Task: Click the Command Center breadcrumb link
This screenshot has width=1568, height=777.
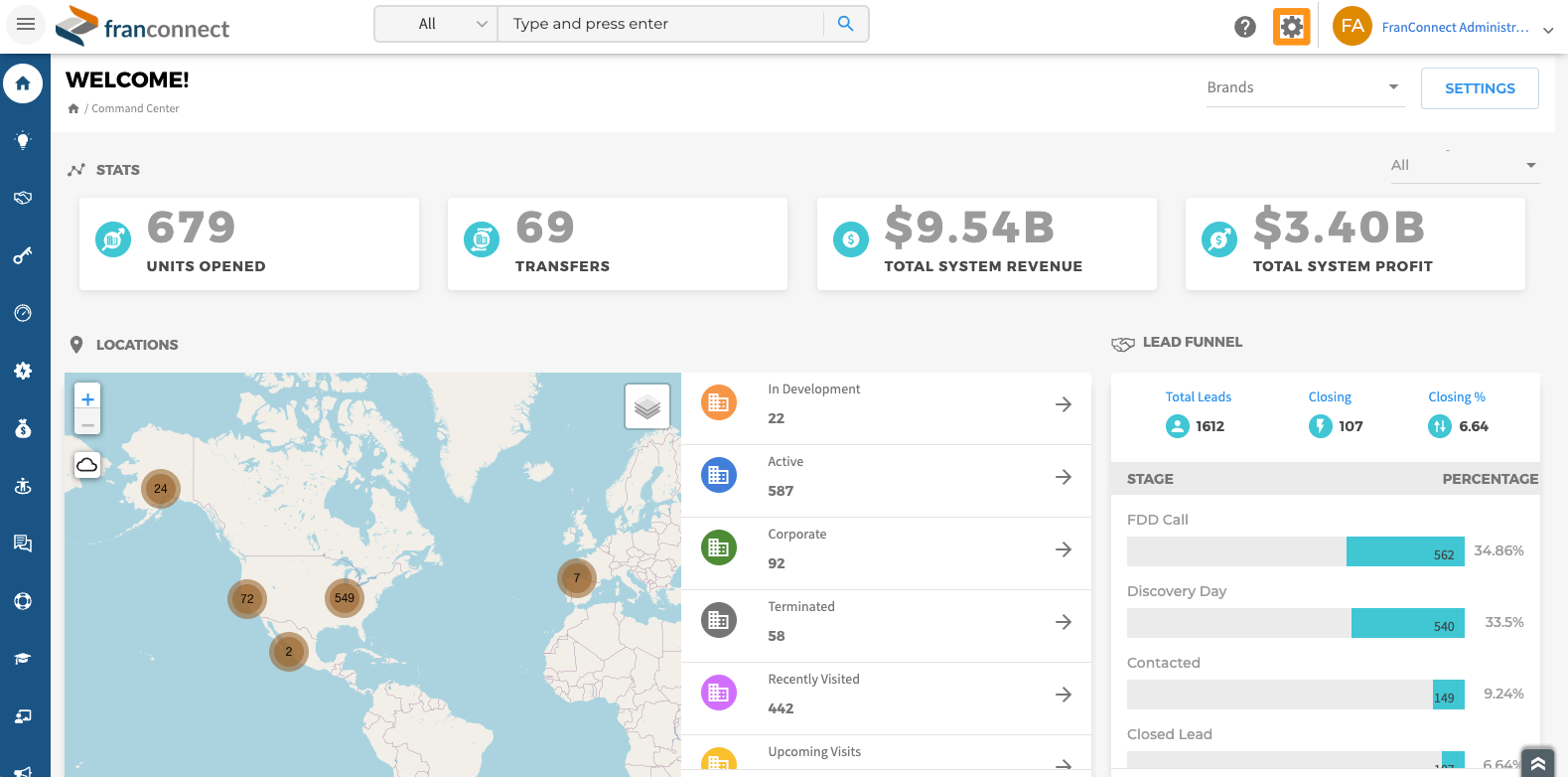Action: point(135,108)
